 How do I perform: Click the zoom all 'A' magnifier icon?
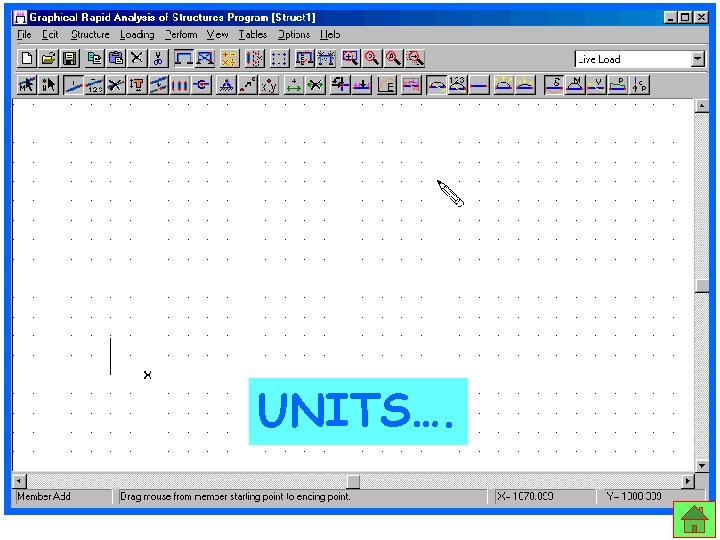[394, 58]
